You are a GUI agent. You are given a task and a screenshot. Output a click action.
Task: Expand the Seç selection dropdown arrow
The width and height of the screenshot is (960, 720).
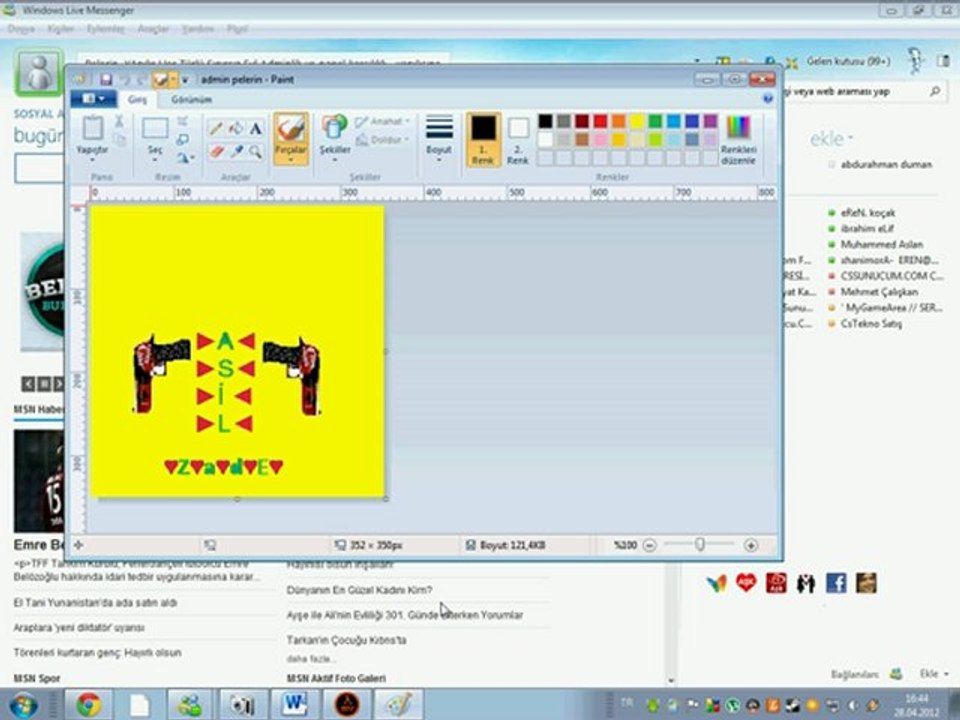click(x=155, y=160)
